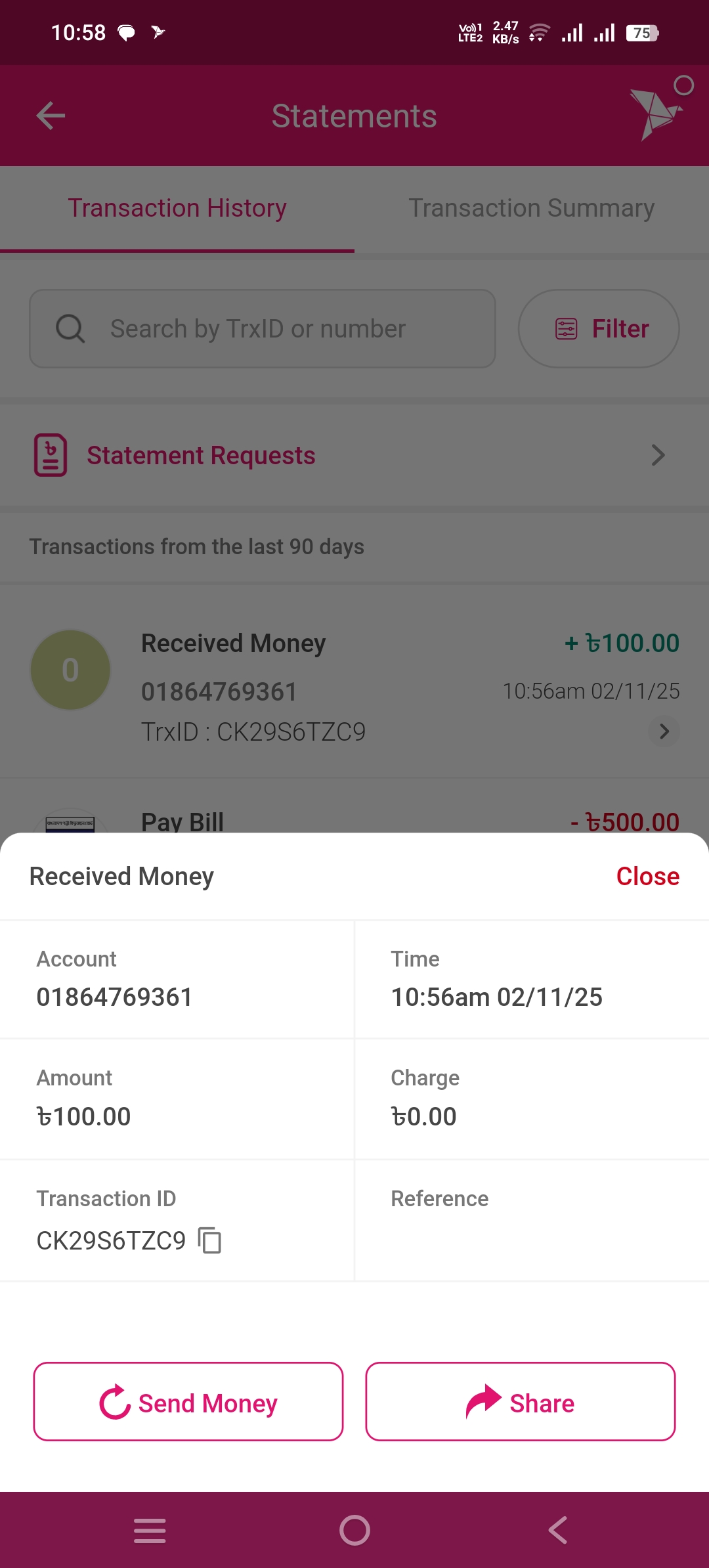Viewport: 709px width, 1568px height.
Task: Tap the bKash bird logo icon
Action: (655, 114)
